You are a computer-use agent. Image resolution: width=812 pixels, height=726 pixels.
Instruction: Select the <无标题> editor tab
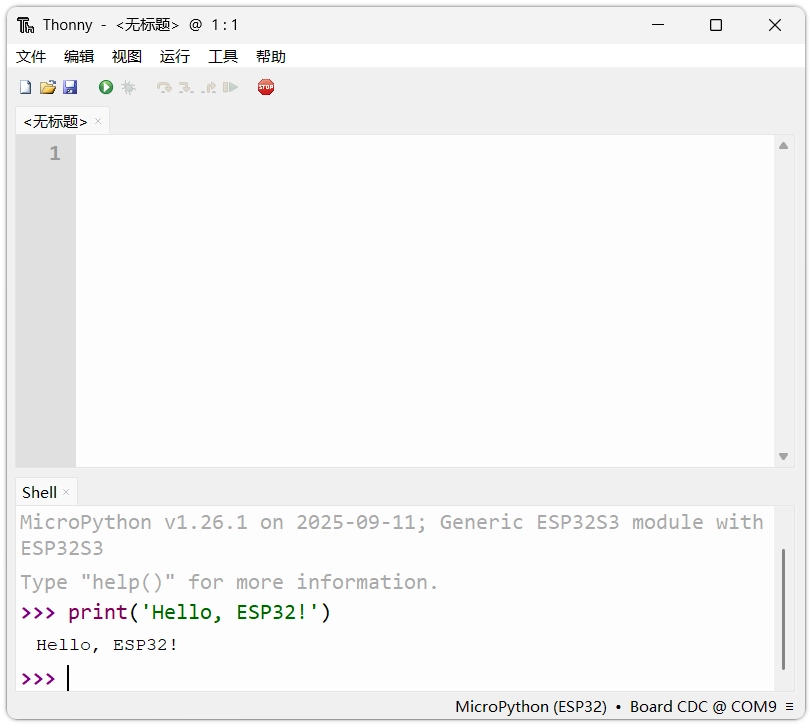click(x=55, y=122)
